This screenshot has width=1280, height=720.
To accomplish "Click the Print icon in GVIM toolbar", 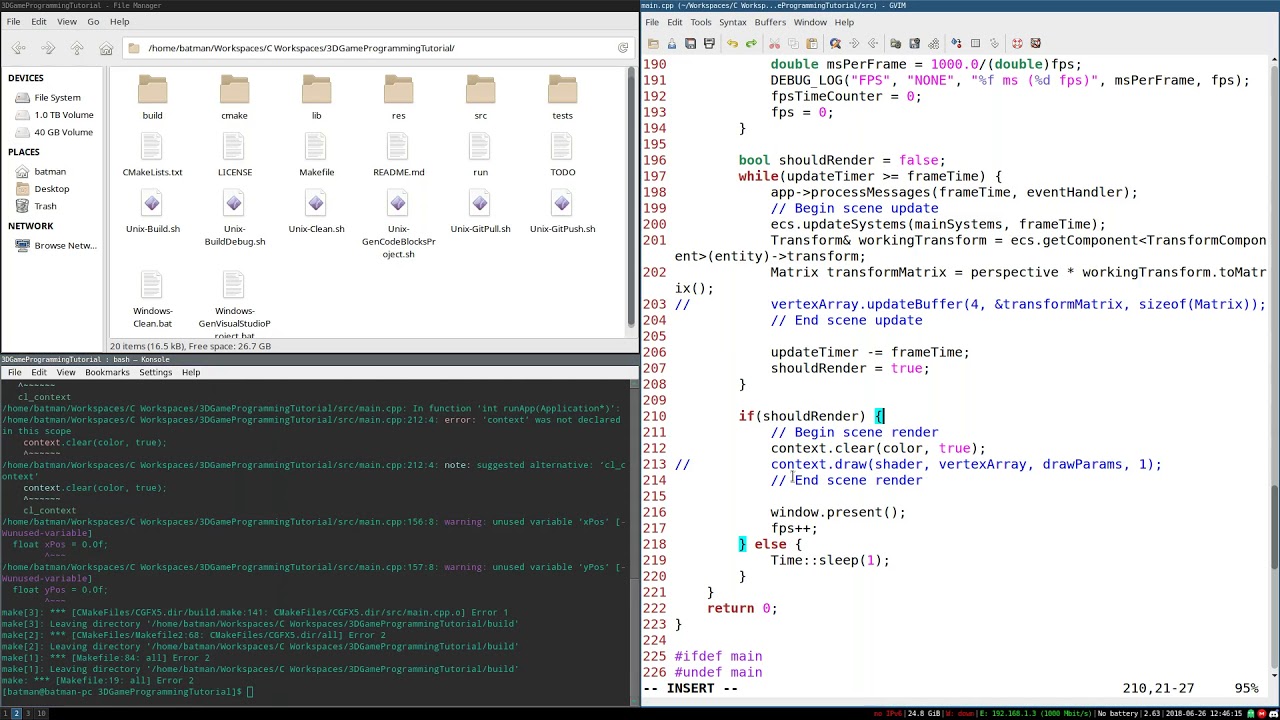I will [x=709, y=43].
